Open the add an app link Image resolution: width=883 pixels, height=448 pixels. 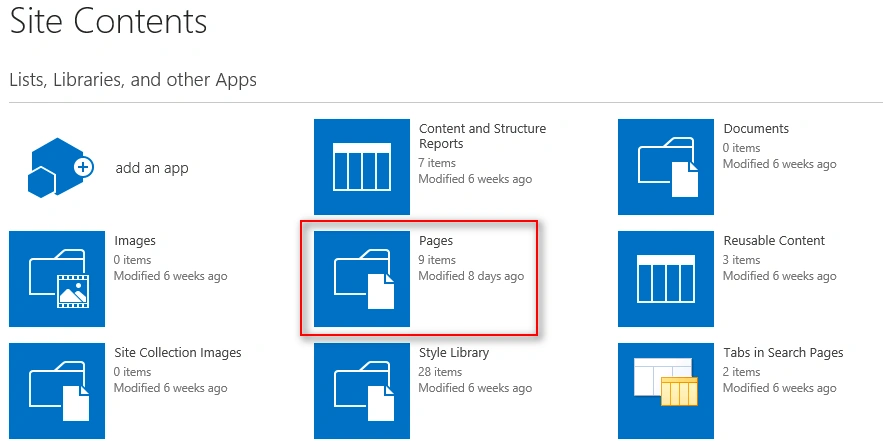tap(152, 168)
